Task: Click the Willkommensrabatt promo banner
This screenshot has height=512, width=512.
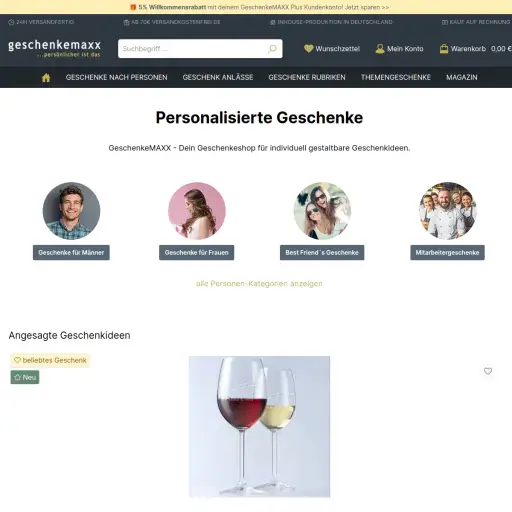Action: click(259, 7)
